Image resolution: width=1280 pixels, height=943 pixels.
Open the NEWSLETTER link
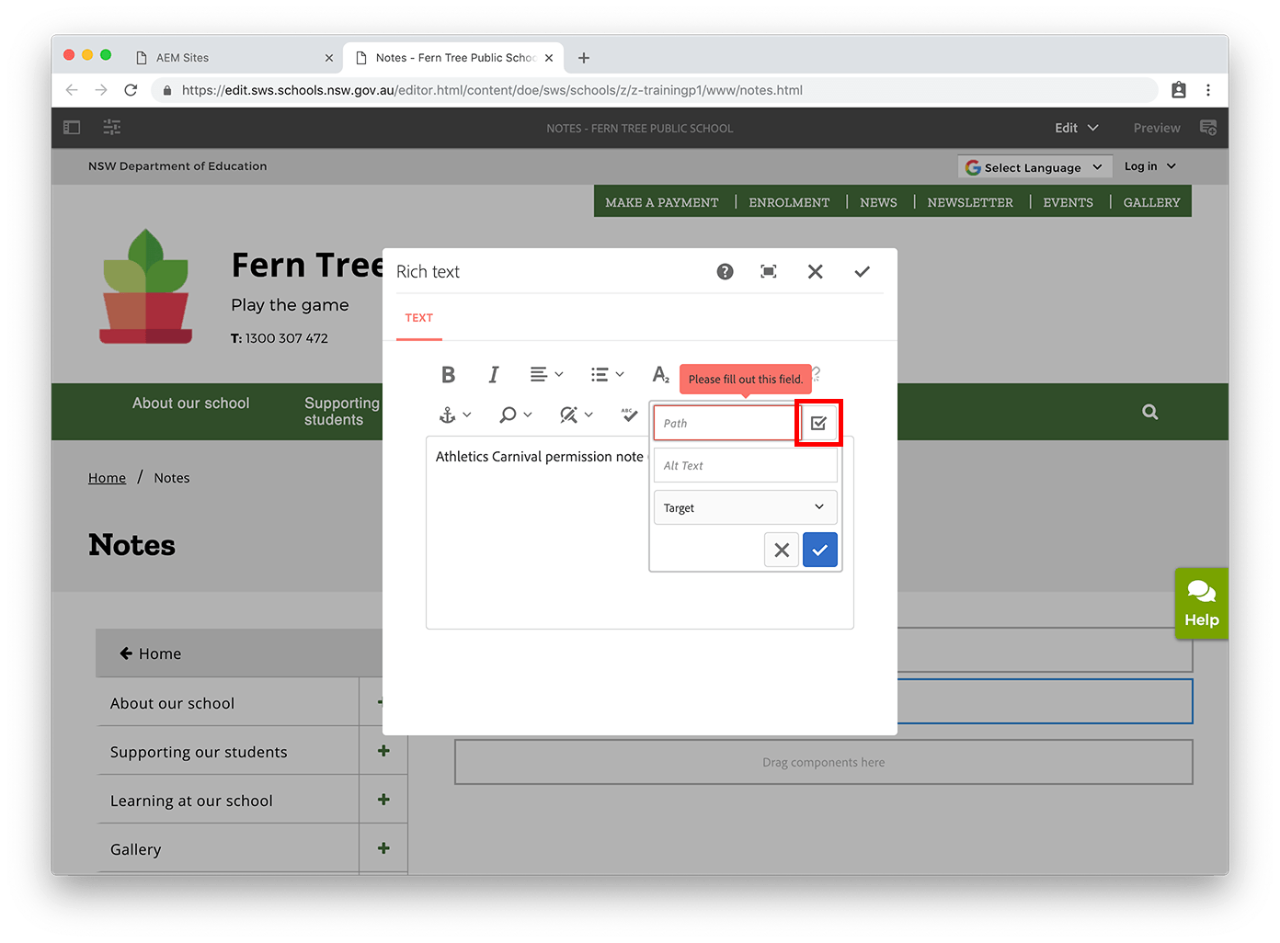pos(970,202)
